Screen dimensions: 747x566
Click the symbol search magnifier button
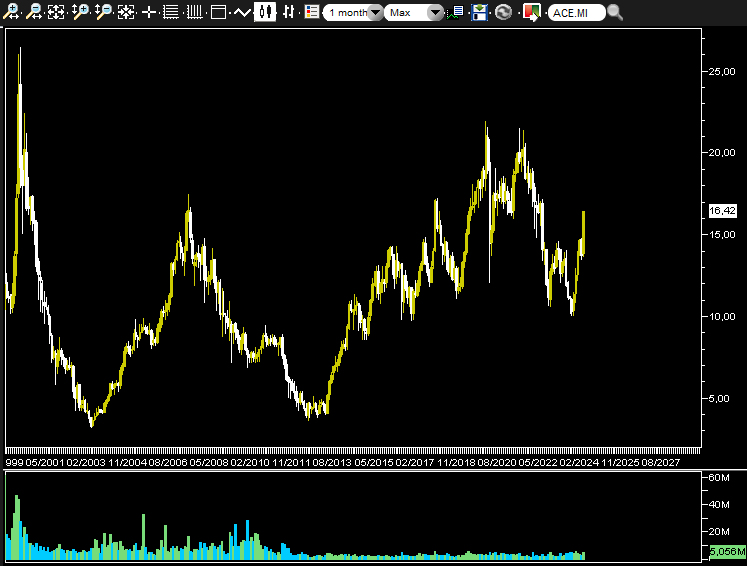pyautogui.click(x=615, y=12)
